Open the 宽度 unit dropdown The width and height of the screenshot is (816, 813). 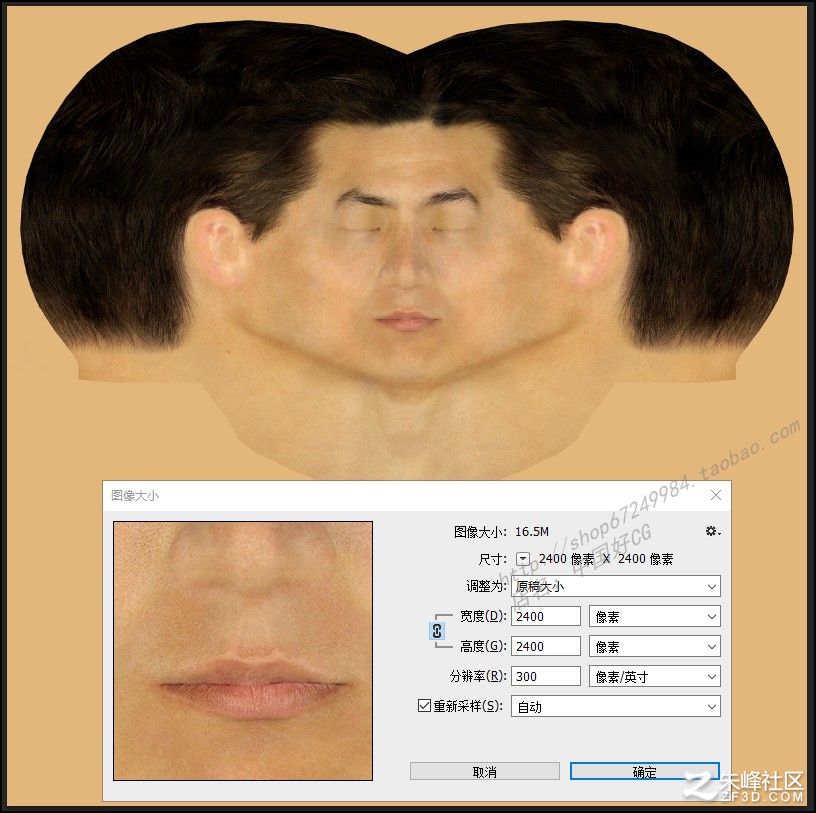tap(655, 617)
